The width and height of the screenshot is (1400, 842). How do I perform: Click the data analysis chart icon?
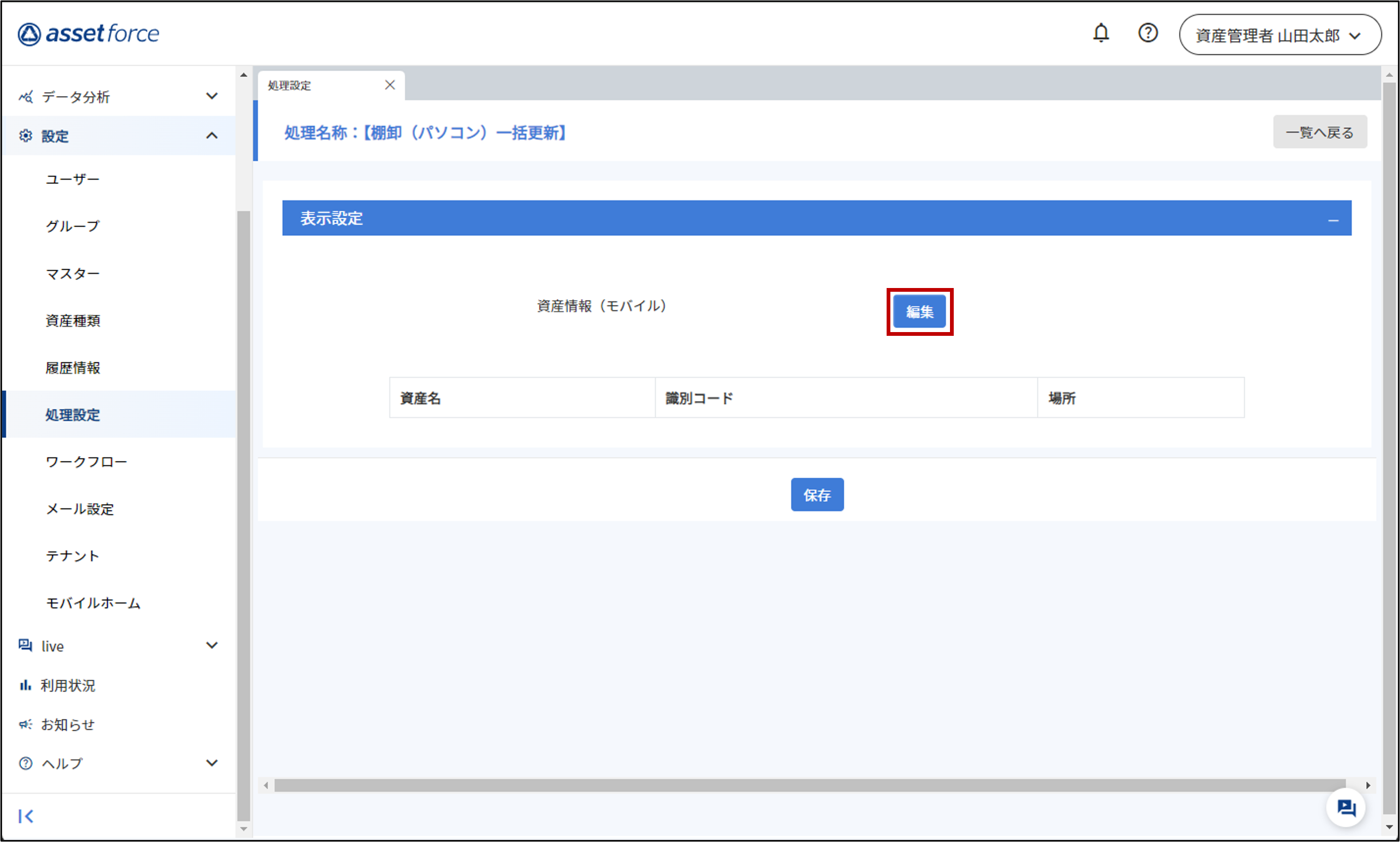[26, 97]
